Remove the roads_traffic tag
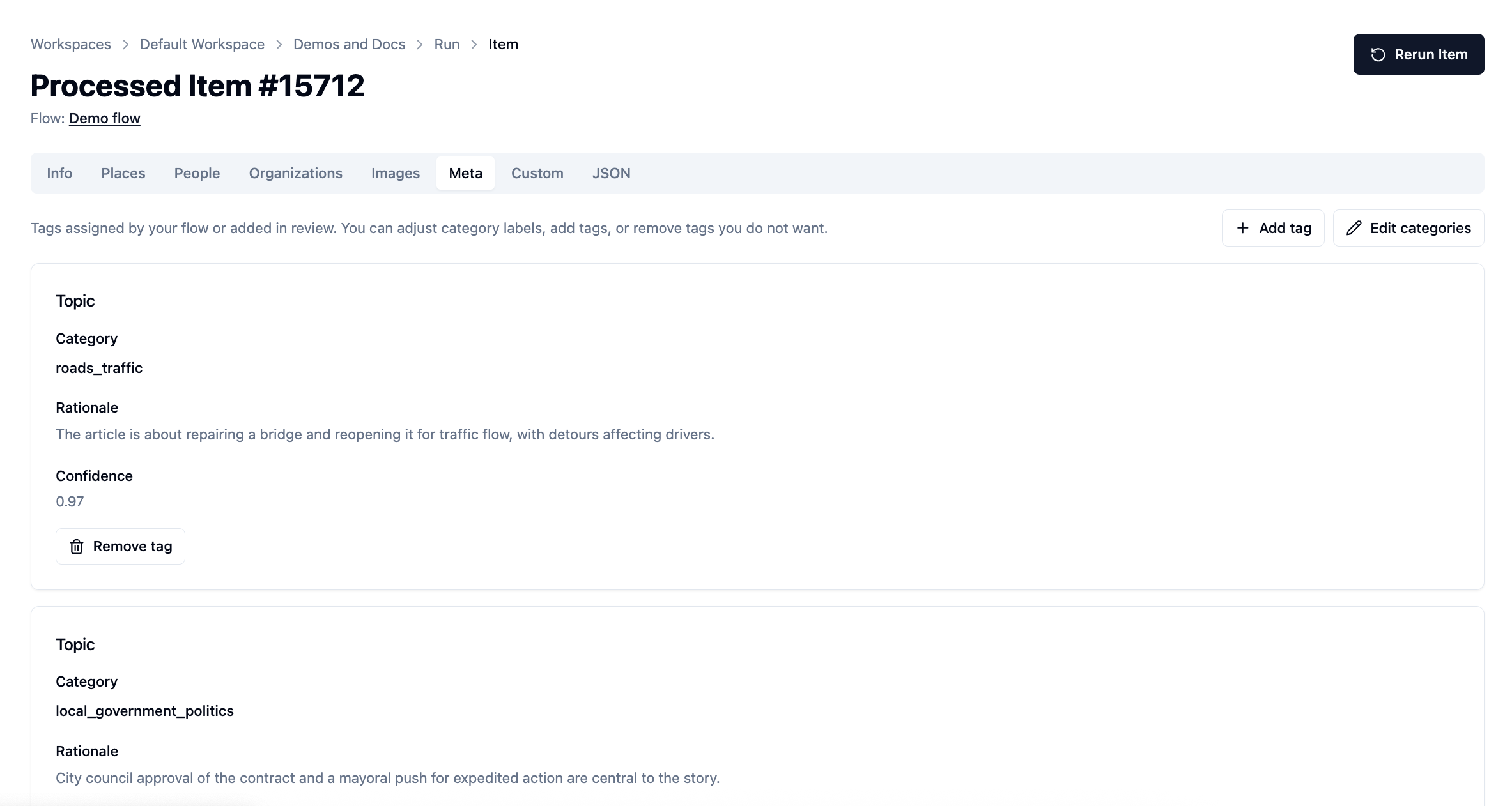Image resolution: width=1512 pixels, height=806 pixels. pyautogui.click(x=120, y=546)
